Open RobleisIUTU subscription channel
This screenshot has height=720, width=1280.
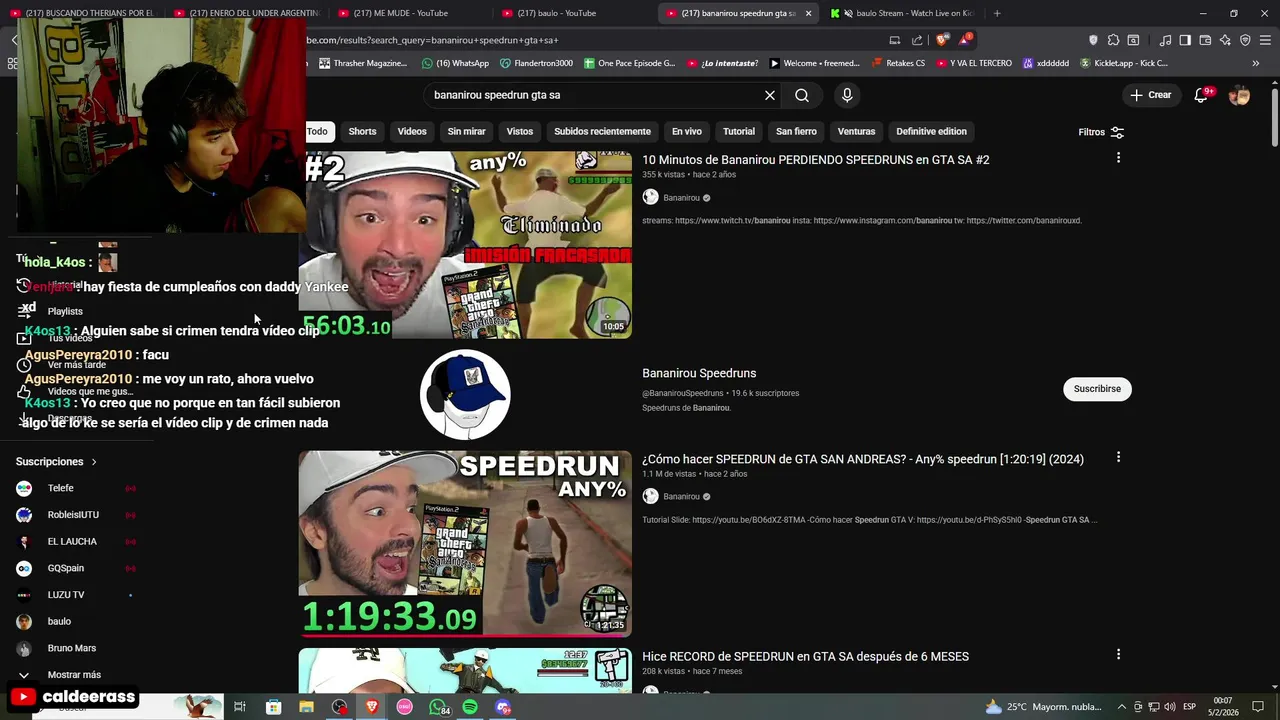pyautogui.click(x=75, y=515)
